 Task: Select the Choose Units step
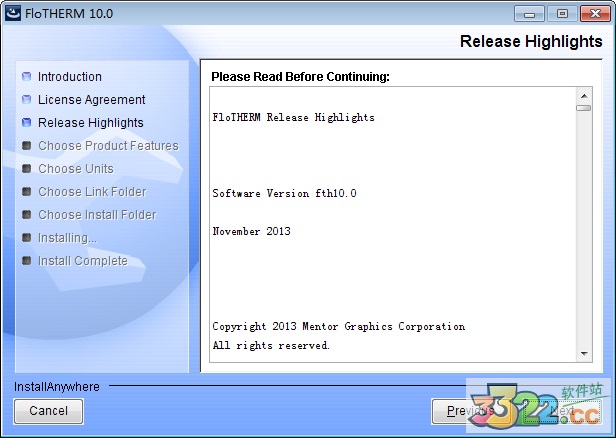(76, 169)
